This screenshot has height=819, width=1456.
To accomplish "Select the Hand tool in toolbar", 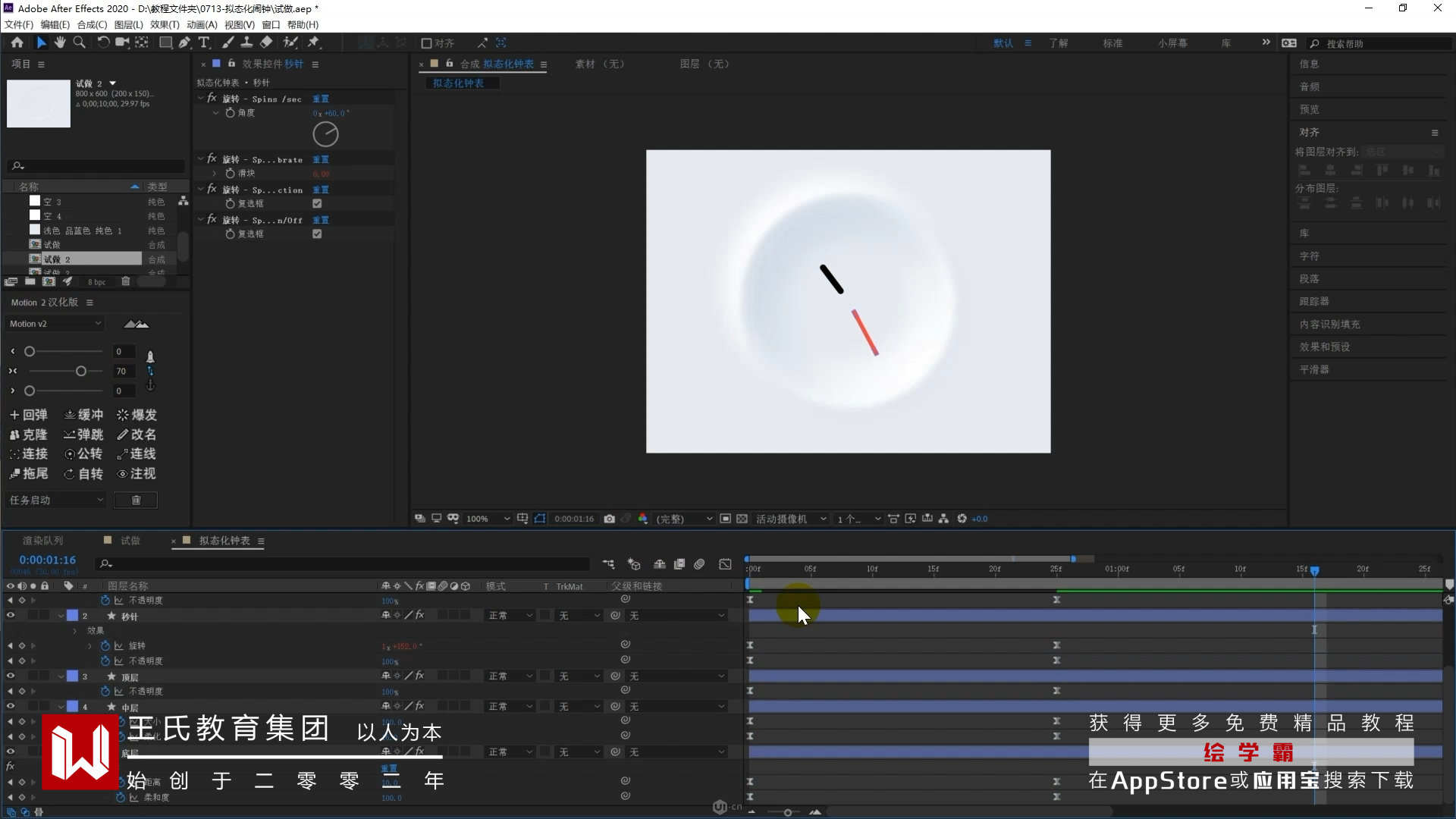I will (60, 42).
